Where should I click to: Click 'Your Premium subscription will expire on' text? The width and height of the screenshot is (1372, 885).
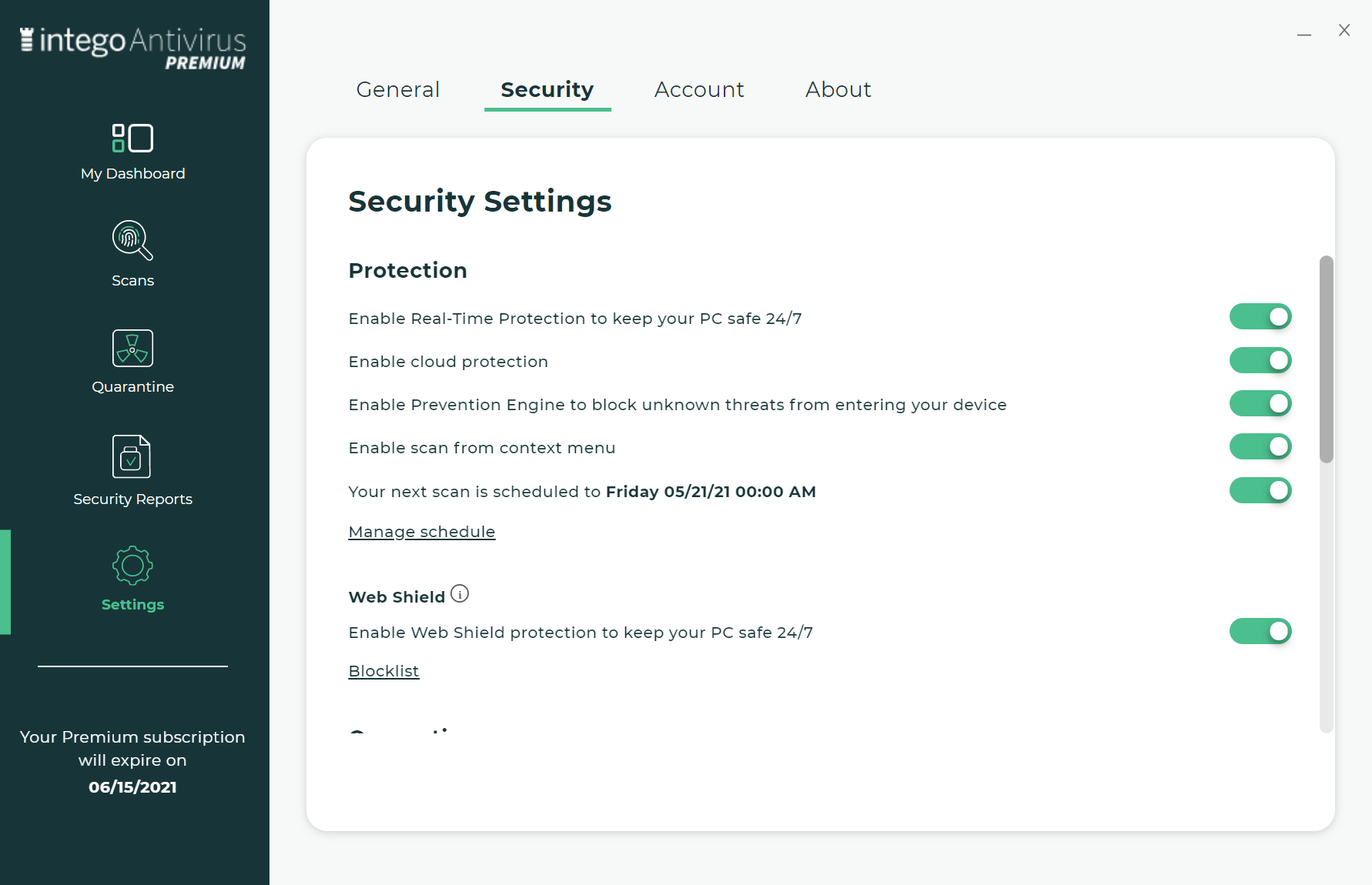(132, 749)
